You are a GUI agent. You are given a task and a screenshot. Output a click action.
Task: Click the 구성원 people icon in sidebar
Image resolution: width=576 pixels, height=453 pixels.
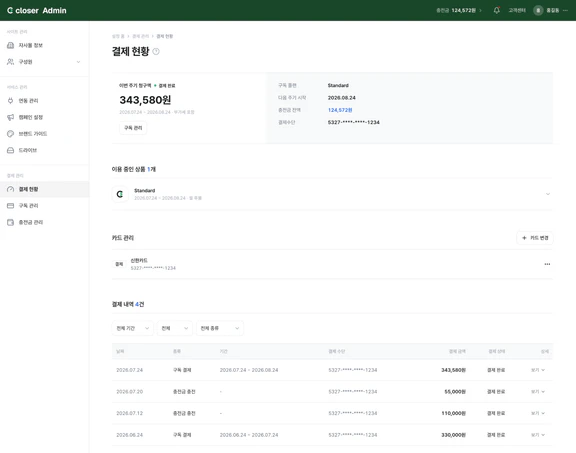10,62
